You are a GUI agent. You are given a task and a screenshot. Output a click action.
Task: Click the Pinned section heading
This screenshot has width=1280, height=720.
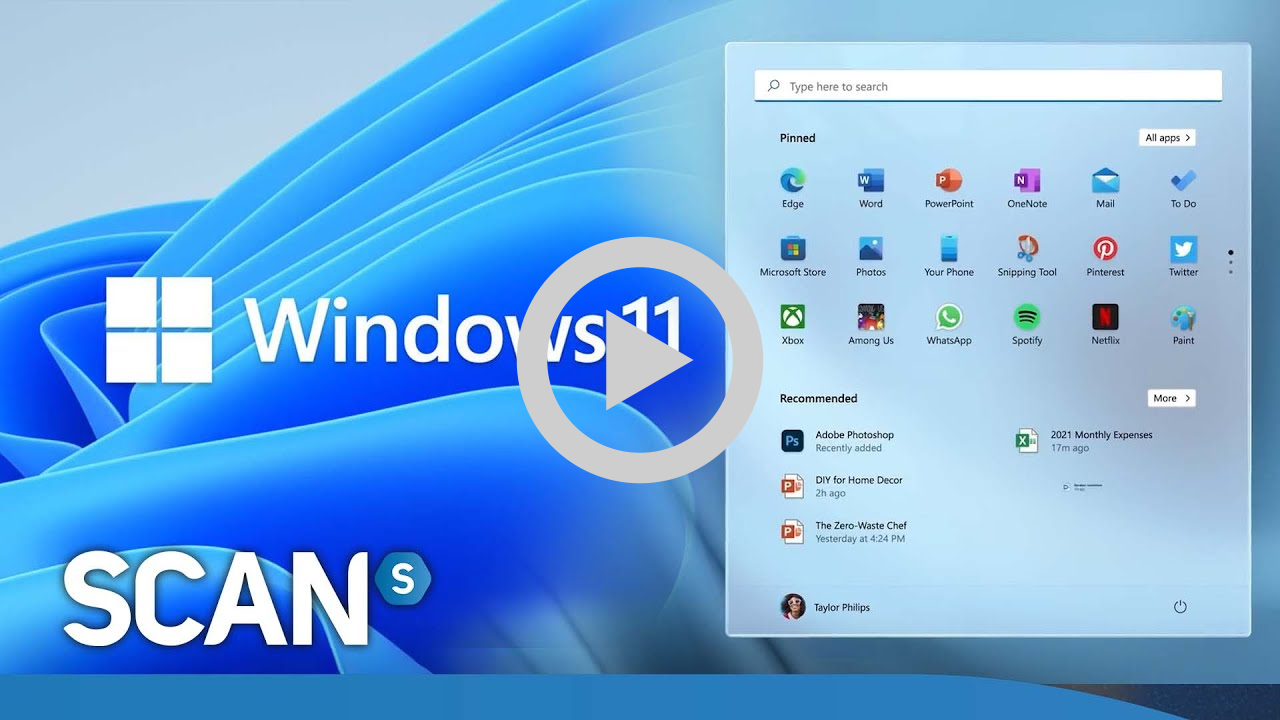pyautogui.click(x=798, y=138)
